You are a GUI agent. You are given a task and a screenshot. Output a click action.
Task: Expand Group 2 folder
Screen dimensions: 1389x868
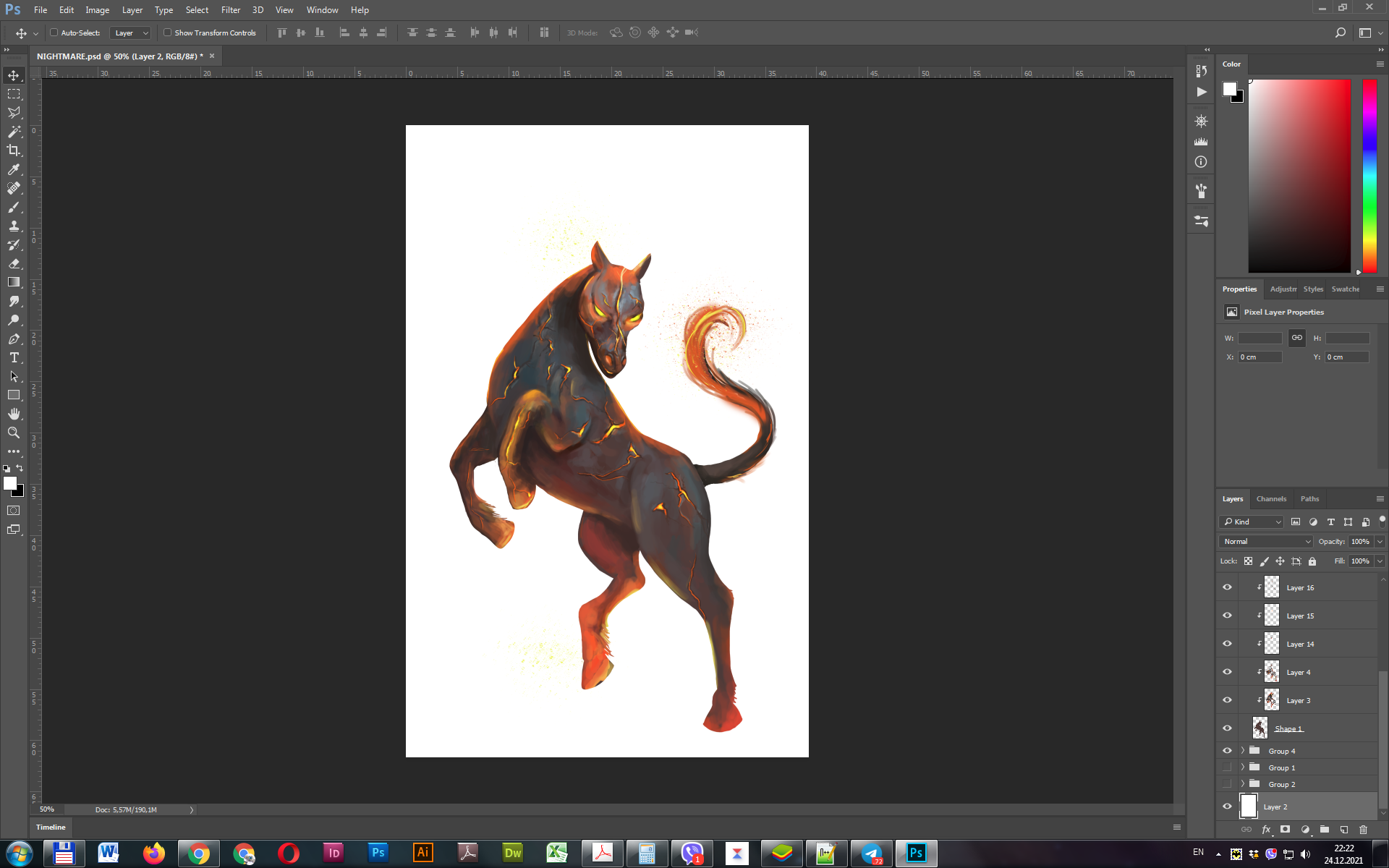point(1243,784)
